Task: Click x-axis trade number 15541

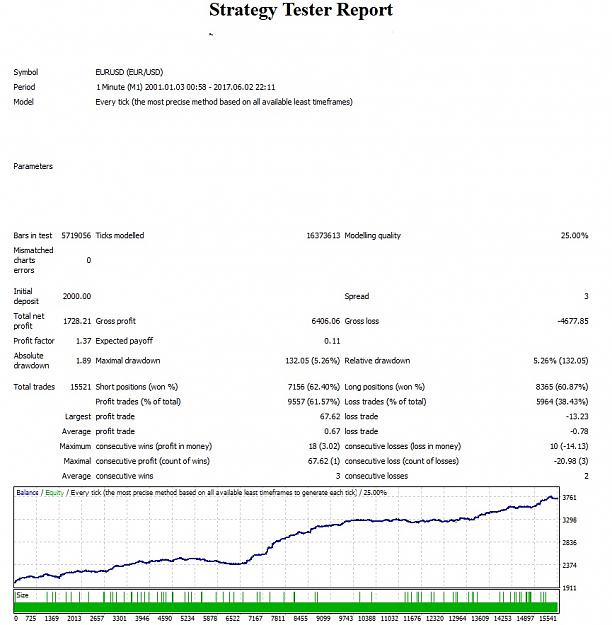Action: click(x=548, y=618)
